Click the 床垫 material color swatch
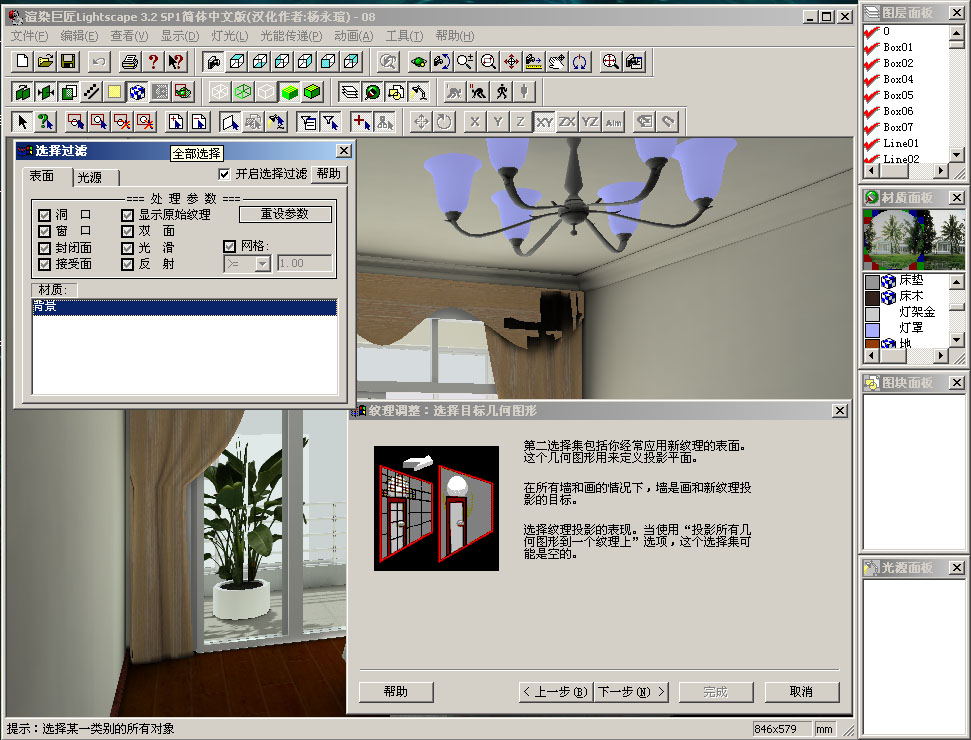Viewport: 971px width, 740px height. pyautogui.click(x=873, y=282)
